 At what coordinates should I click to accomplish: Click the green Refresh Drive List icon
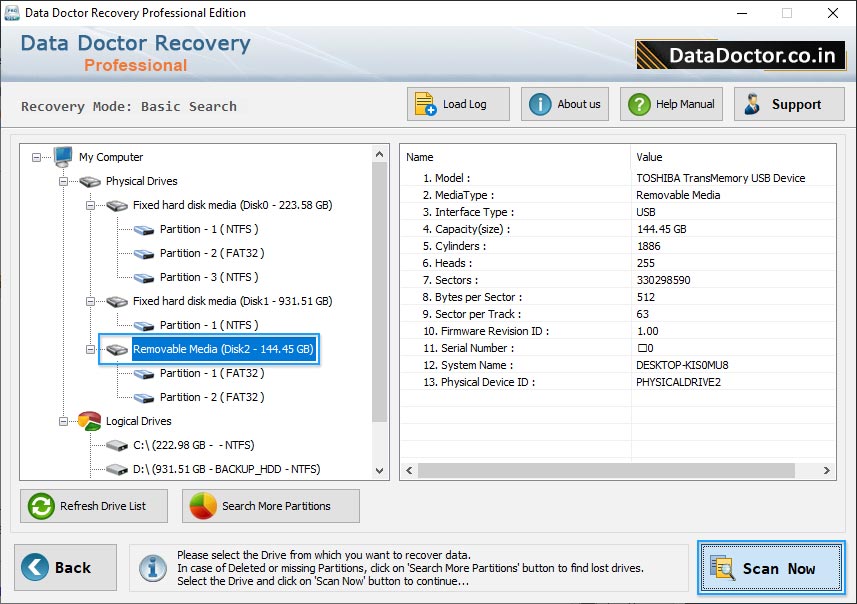pos(41,506)
